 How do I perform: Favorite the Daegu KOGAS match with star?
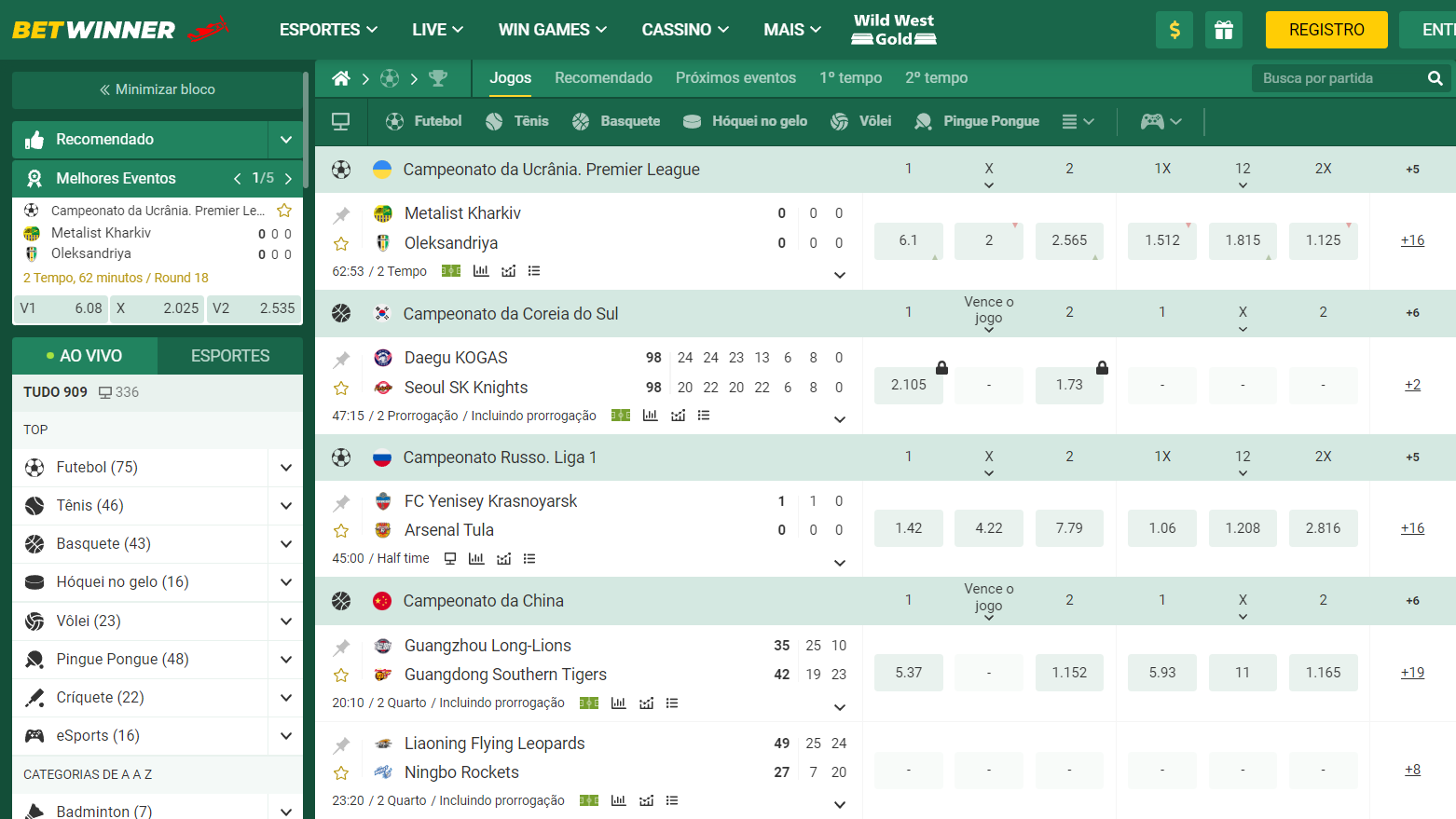pyautogui.click(x=341, y=389)
